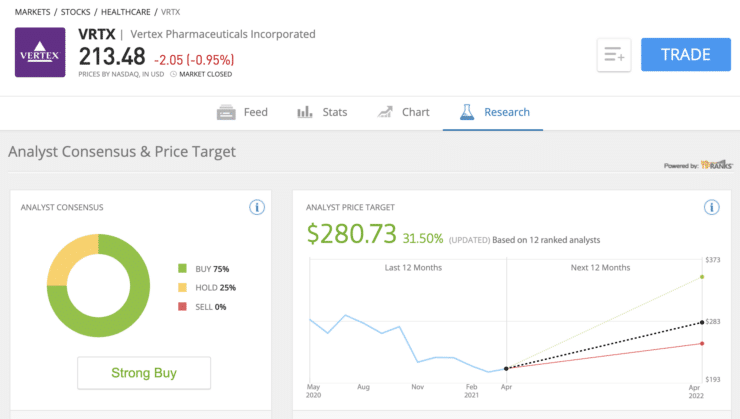This screenshot has height=419, width=740.
Task: Switch to the Stats tab
Action: click(x=322, y=112)
